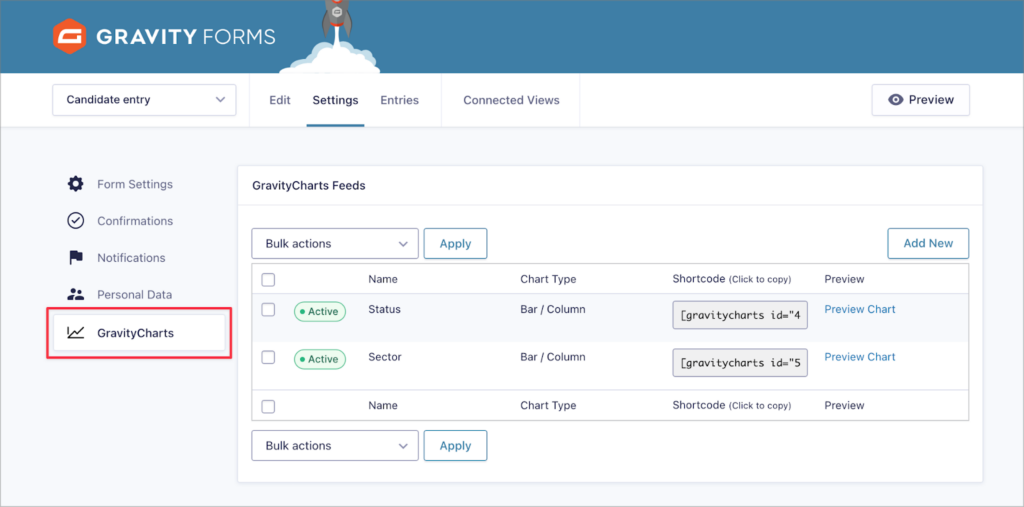Open the Connected Views tab
The image size is (1024, 507).
(x=511, y=100)
